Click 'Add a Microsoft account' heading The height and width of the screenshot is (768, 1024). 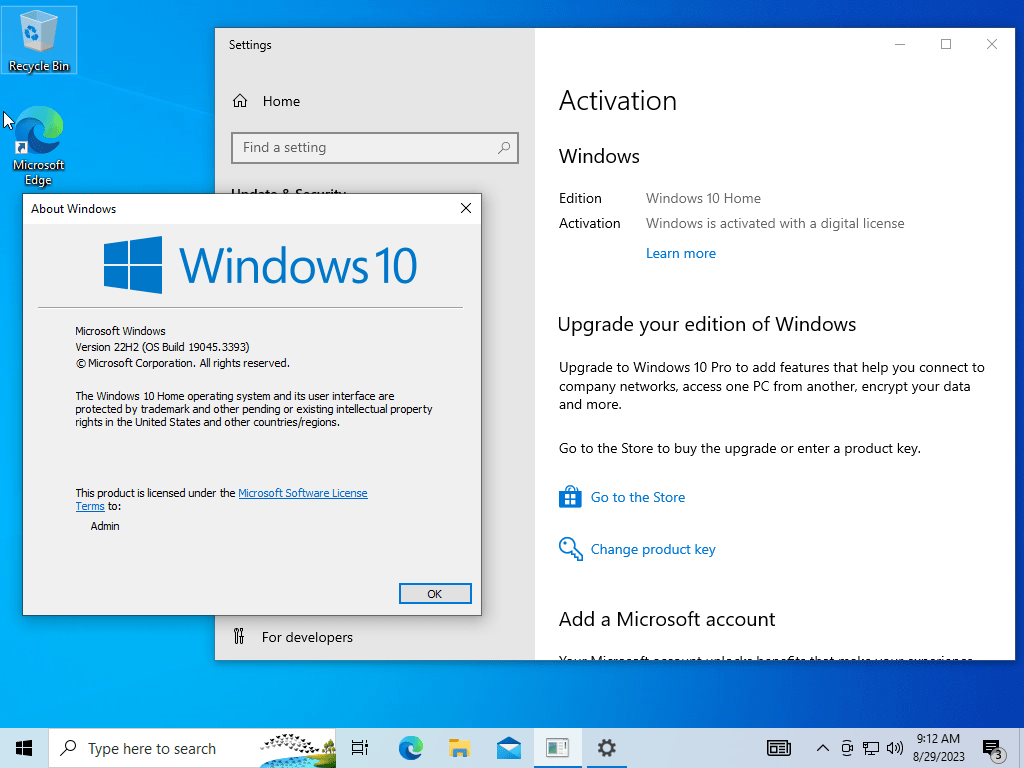[667, 619]
